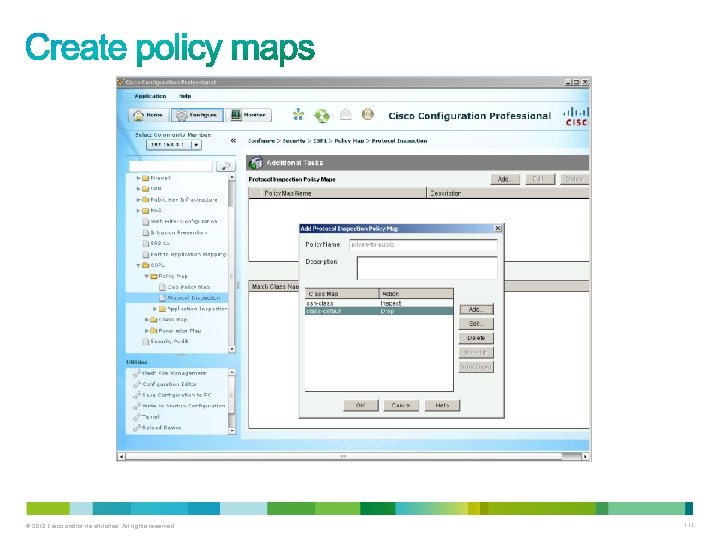Screen dimensions: 720x540
Task: Click the Class Map column header
Action: coord(342,293)
